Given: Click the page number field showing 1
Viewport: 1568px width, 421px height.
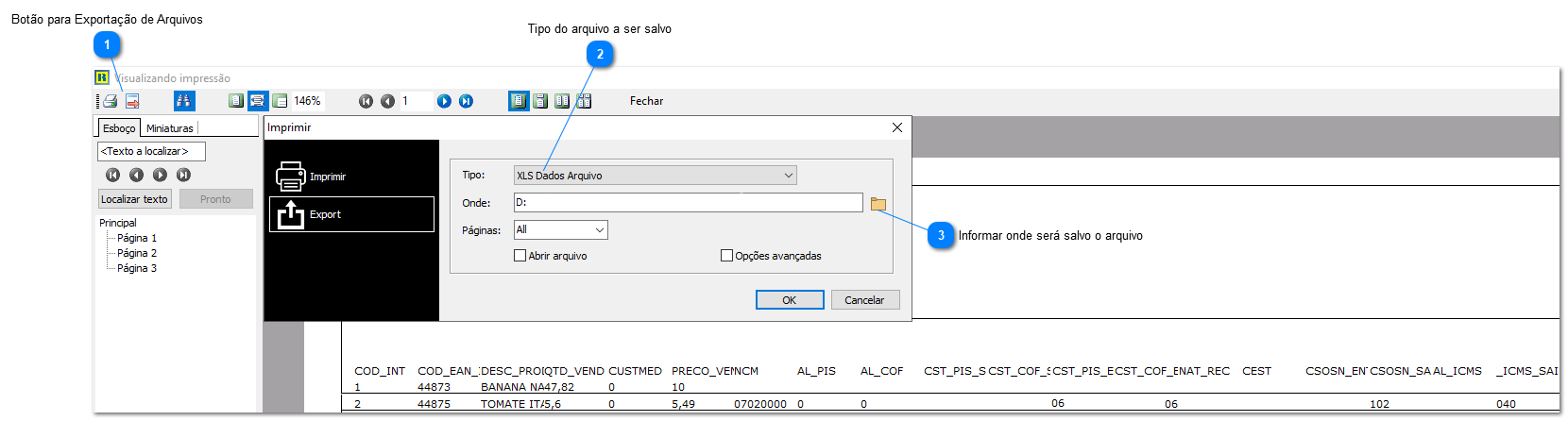Looking at the screenshot, I should (x=416, y=101).
